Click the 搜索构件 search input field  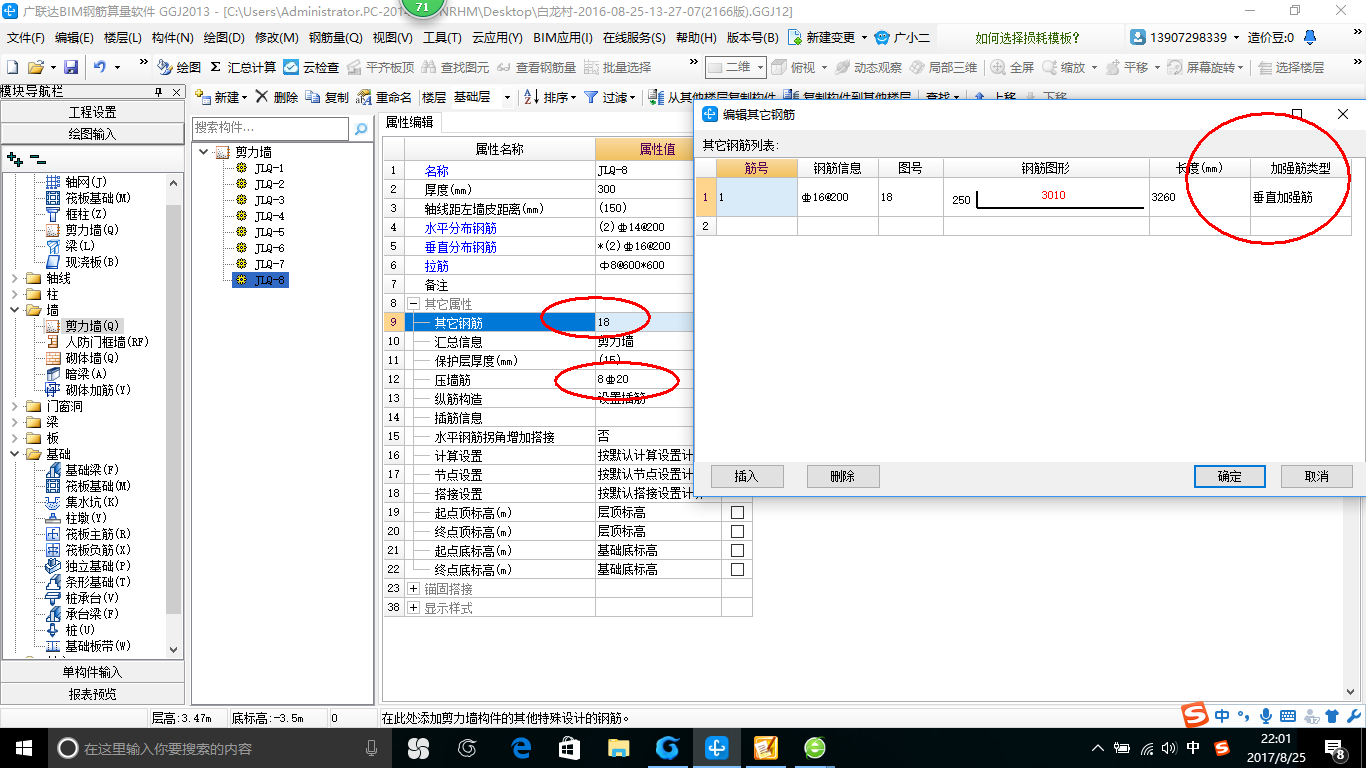pos(270,129)
